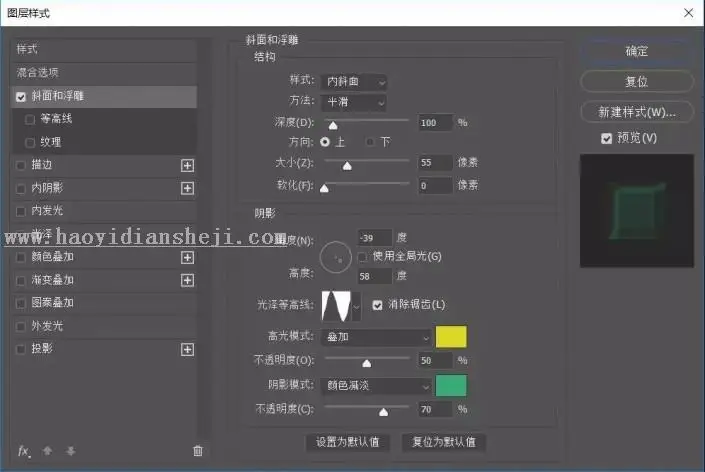Enable the 外发光 checkbox
705x472 pixels.
click(x=21, y=326)
